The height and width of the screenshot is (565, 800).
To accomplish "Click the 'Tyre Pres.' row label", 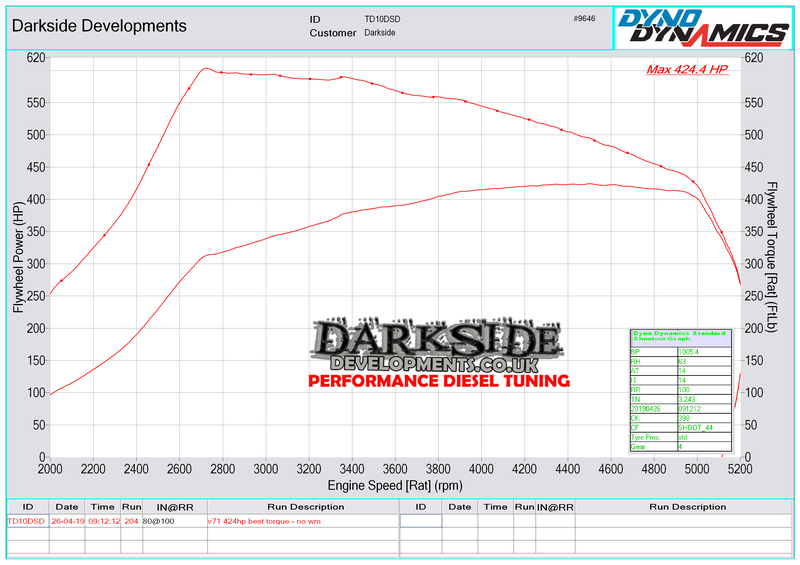I will (645, 437).
